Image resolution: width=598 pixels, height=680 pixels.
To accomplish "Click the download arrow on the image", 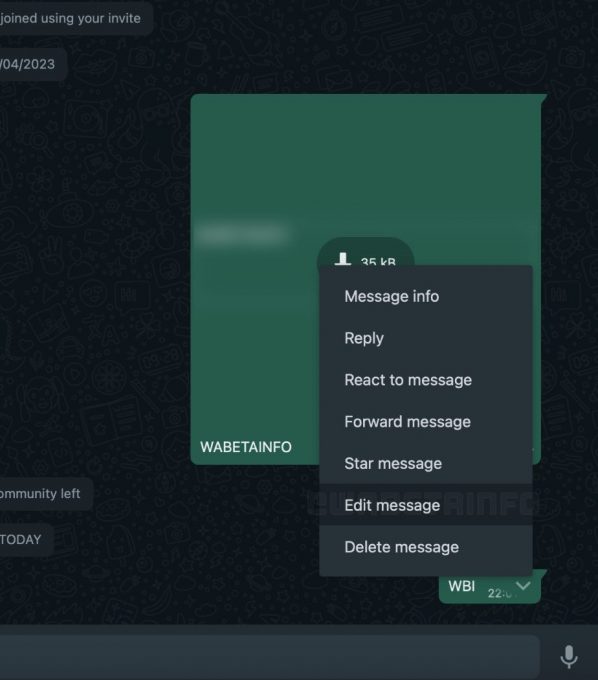I will [x=343, y=259].
